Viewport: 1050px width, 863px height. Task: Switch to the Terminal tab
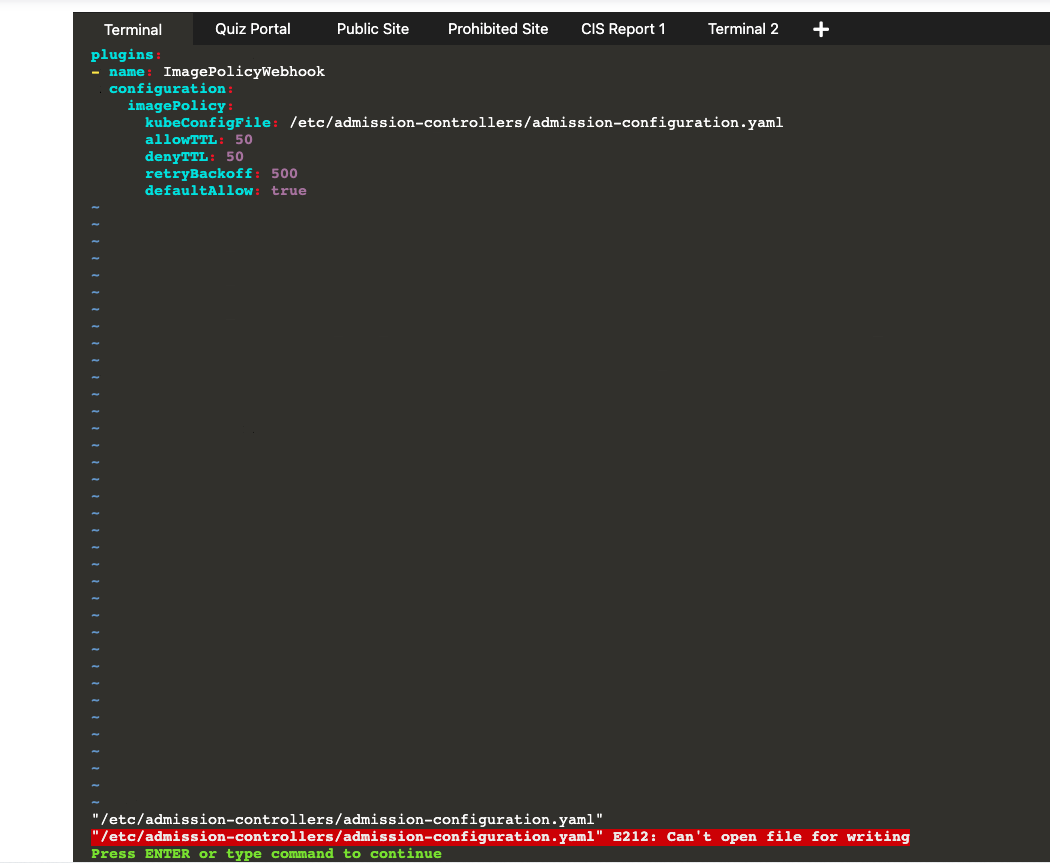pyautogui.click(x=133, y=29)
